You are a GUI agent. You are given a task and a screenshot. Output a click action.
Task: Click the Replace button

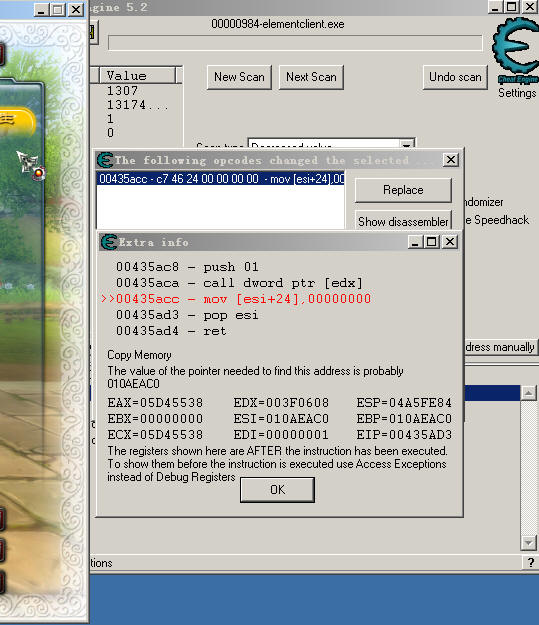[403, 190]
